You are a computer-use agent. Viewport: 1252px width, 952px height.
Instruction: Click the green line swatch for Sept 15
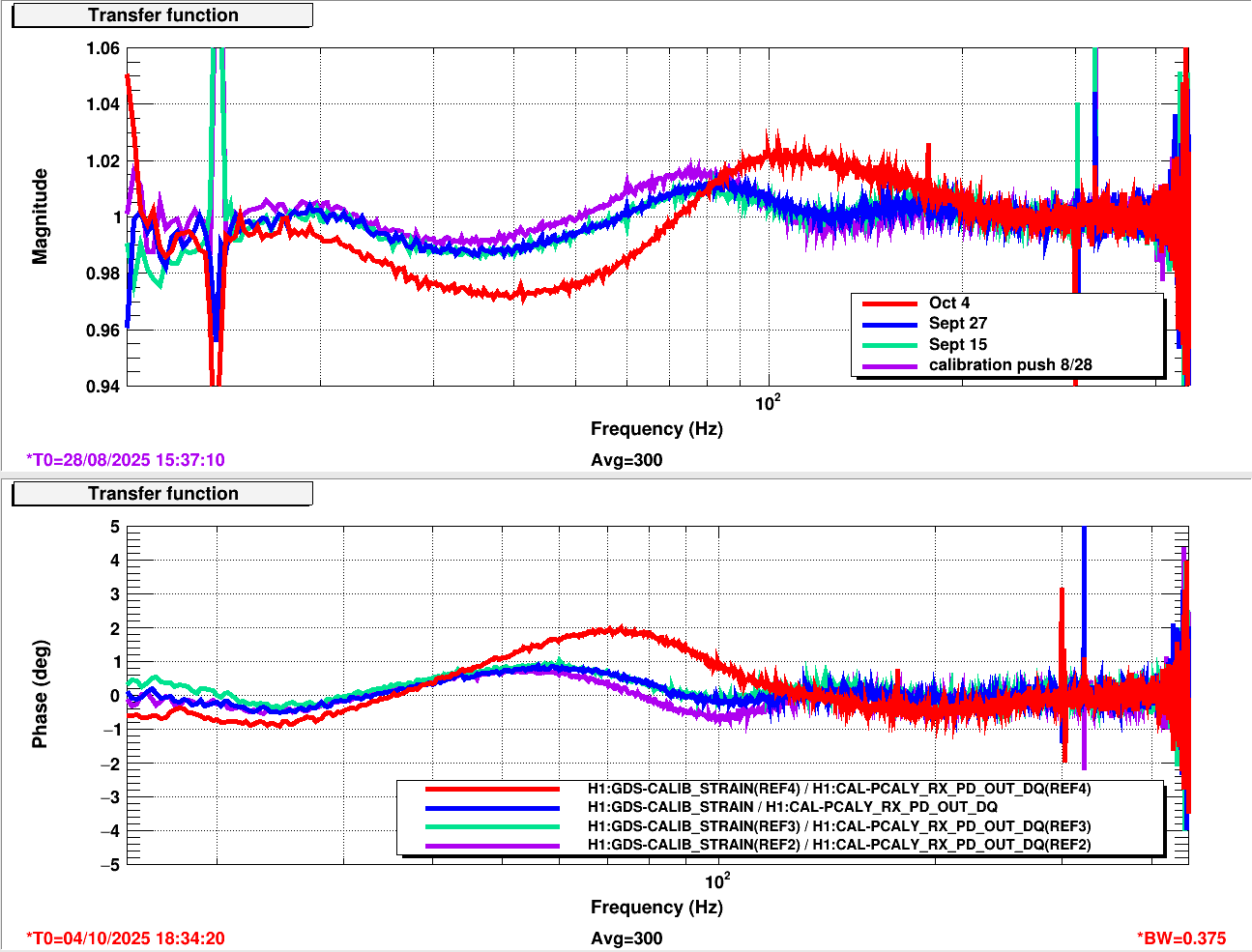pyautogui.click(x=888, y=345)
